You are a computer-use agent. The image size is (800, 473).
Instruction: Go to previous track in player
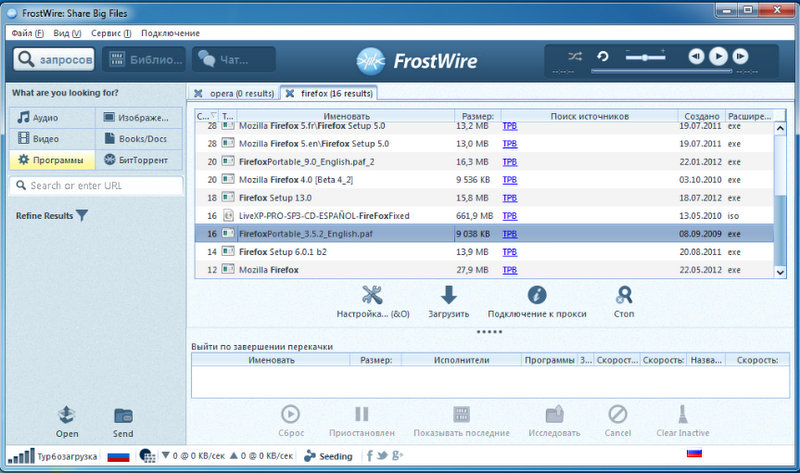[696, 56]
